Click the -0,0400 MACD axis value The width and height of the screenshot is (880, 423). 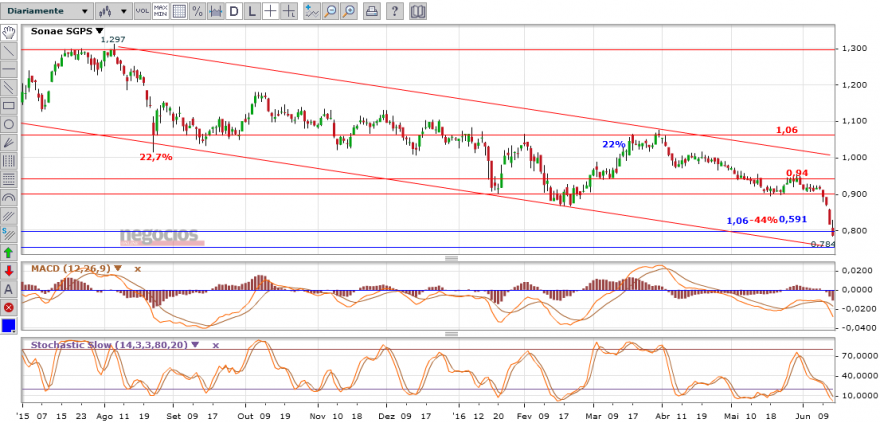point(856,328)
